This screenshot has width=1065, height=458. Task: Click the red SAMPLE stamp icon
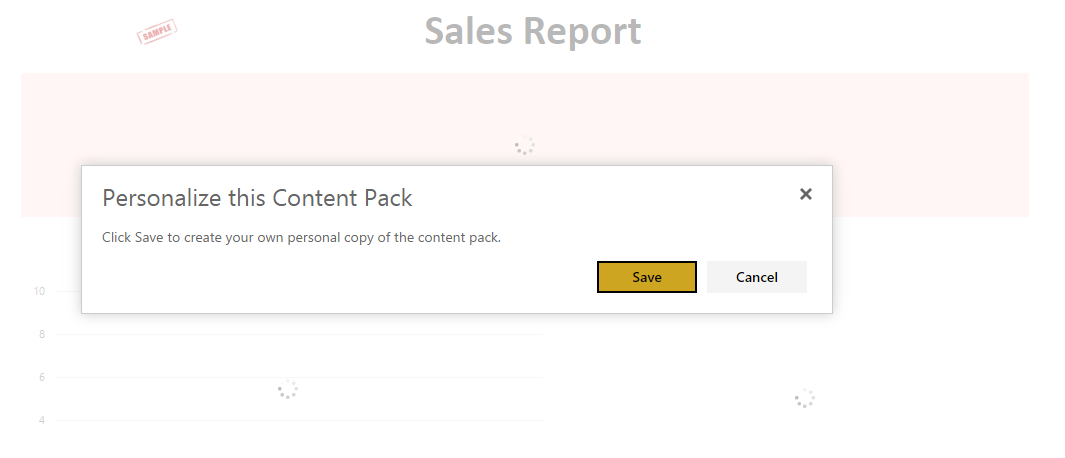[157, 32]
